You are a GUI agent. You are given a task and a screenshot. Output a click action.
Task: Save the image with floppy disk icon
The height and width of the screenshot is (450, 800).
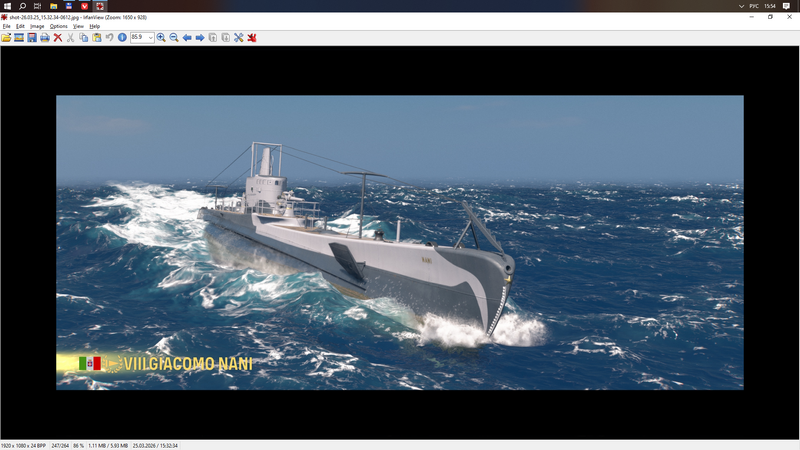(32, 37)
